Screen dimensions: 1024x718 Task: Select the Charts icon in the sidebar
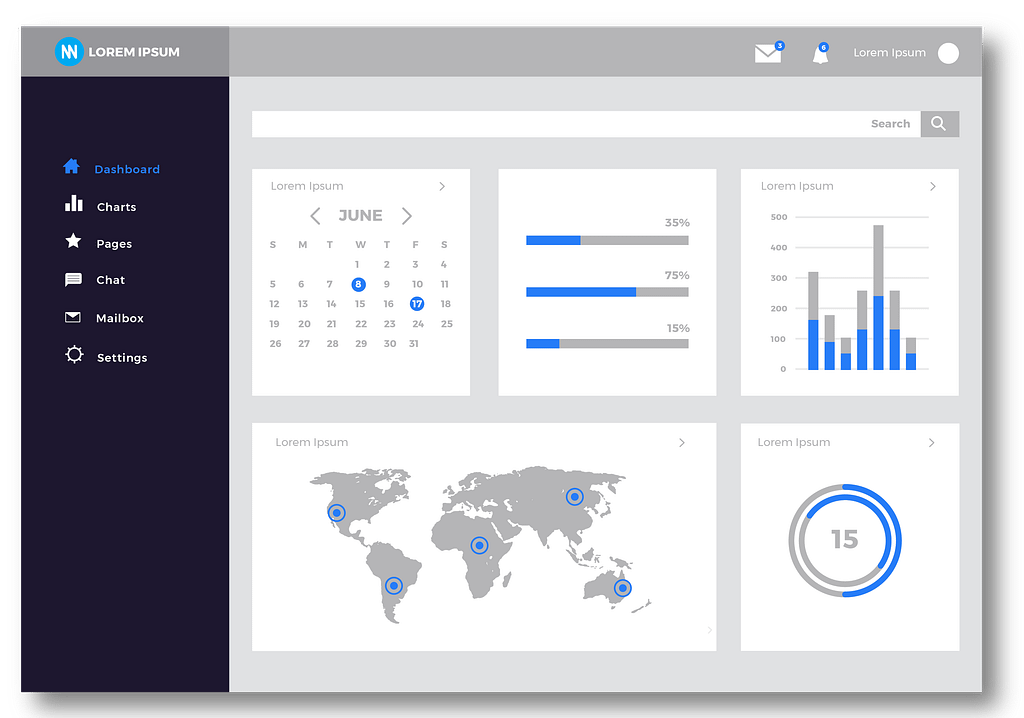pos(75,206)
